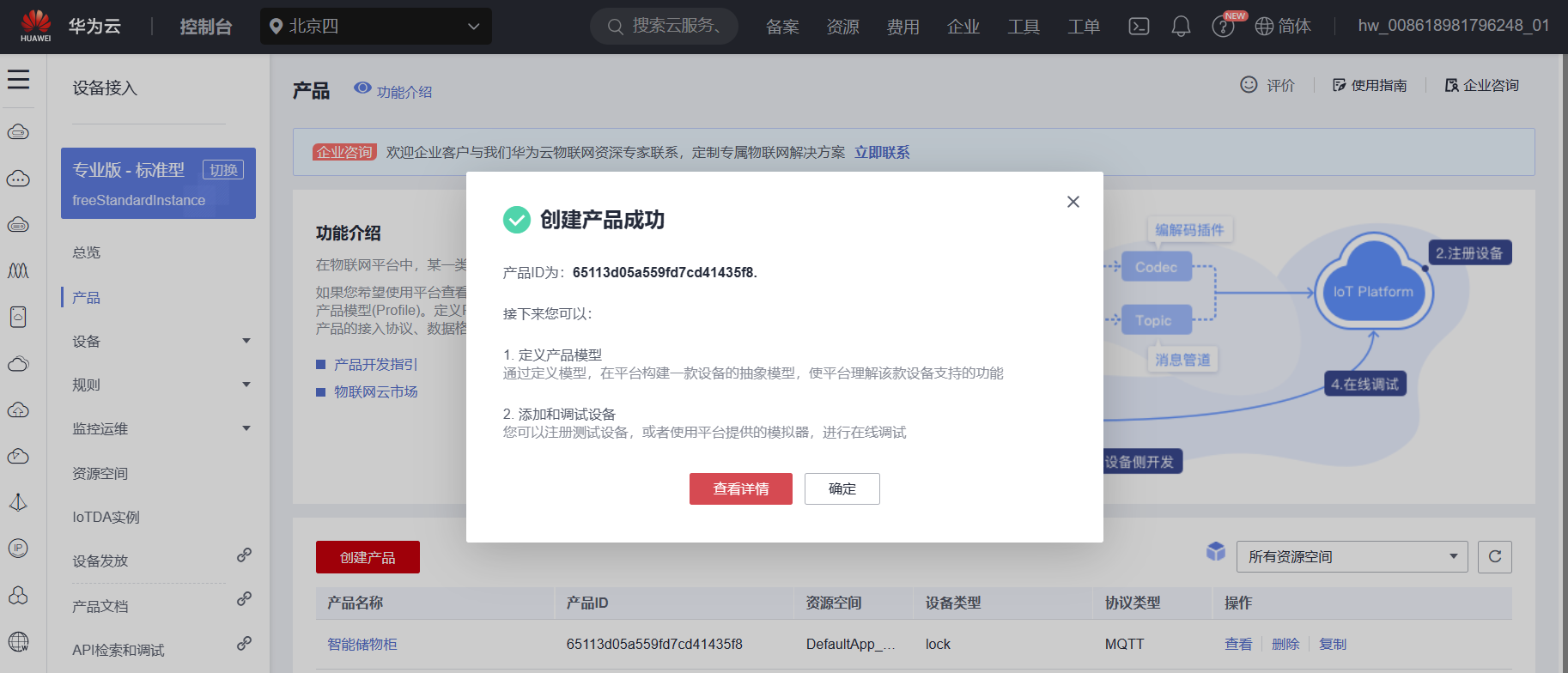The height and width of the screenshot is (673, 1568).
Task: Click the Huawei Cloud logo
Action: (x=36, y=26)
